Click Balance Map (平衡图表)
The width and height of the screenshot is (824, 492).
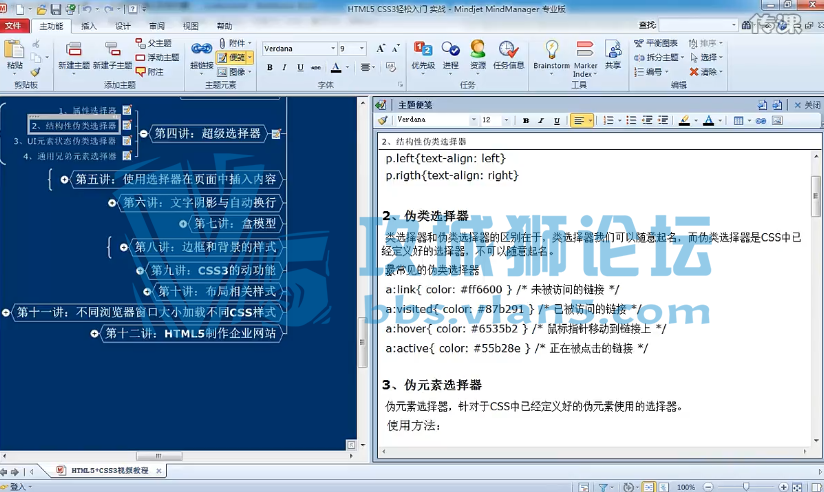click(x=656, y=43)
